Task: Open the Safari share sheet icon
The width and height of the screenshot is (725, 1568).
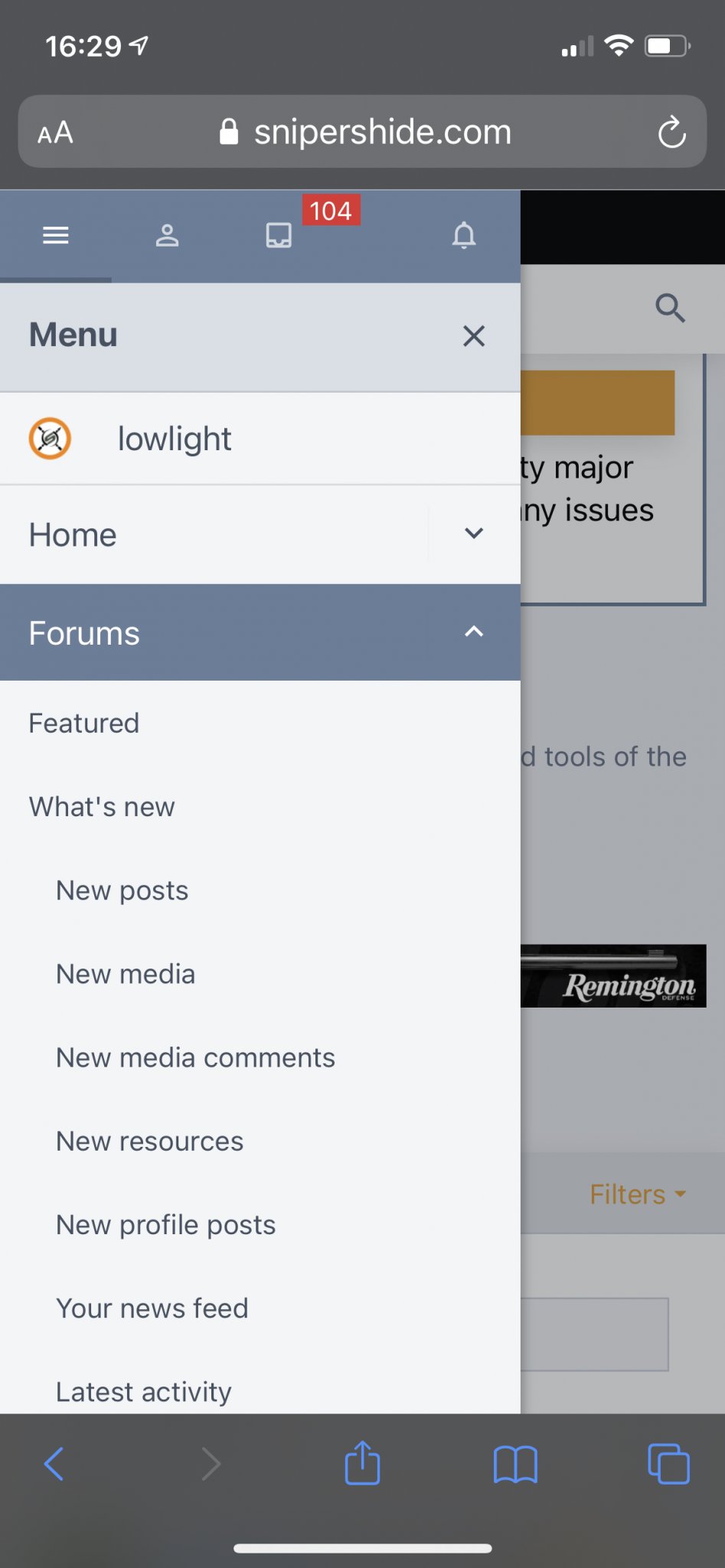Action: [362, 1463]
